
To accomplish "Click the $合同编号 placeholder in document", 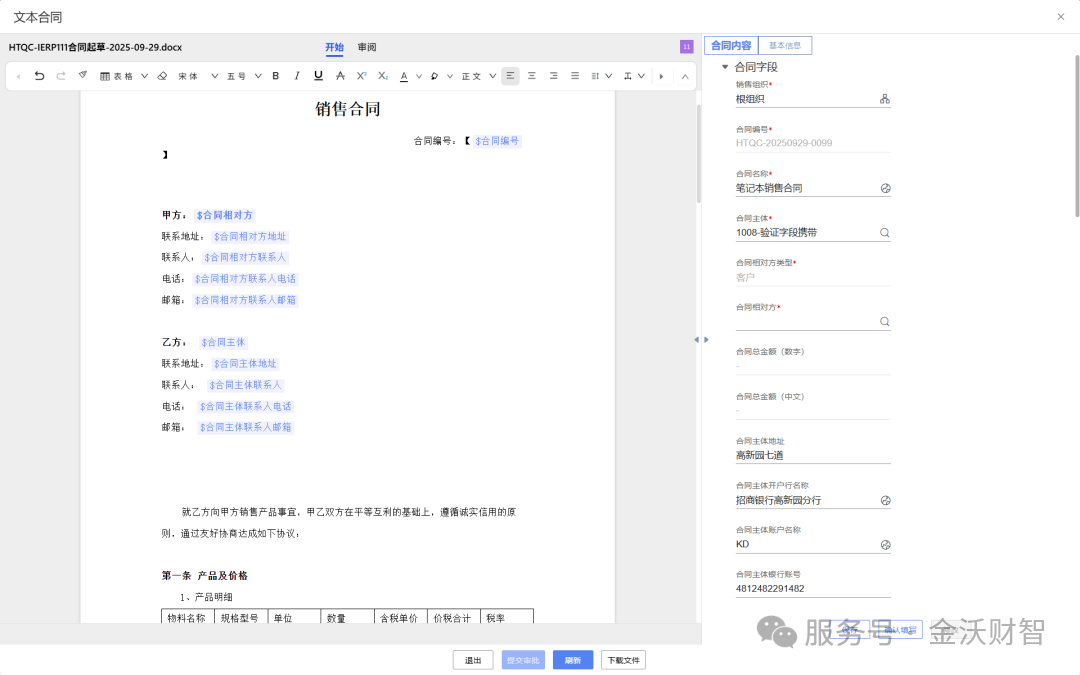I will 497,141.
